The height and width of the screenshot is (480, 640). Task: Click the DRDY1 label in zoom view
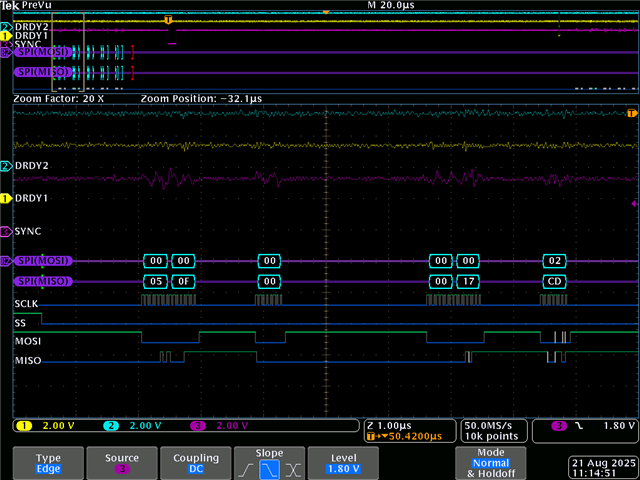tap(31, 198)
